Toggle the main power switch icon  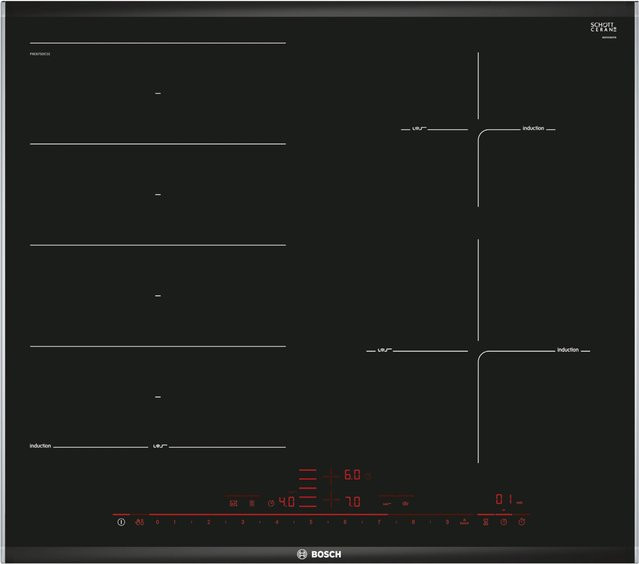pyautogui.click(x=121, y=522)
